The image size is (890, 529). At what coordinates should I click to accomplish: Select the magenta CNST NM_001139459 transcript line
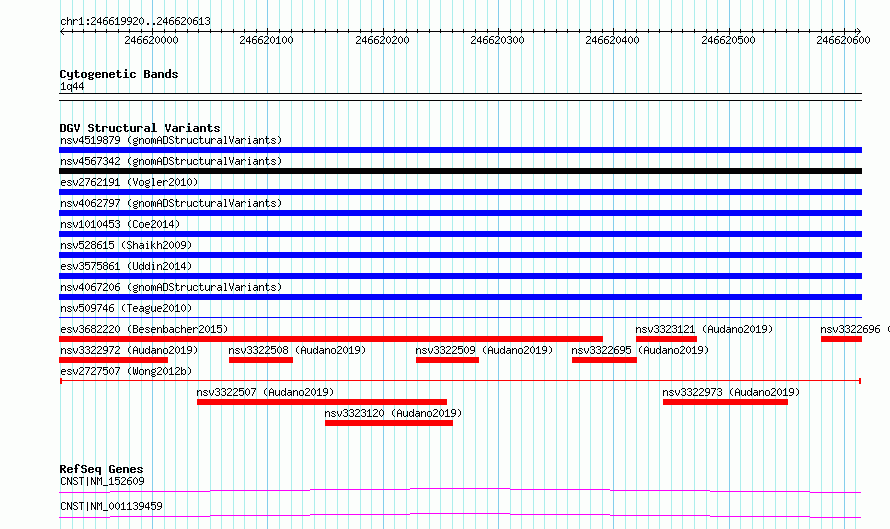(x=460, y=515)
